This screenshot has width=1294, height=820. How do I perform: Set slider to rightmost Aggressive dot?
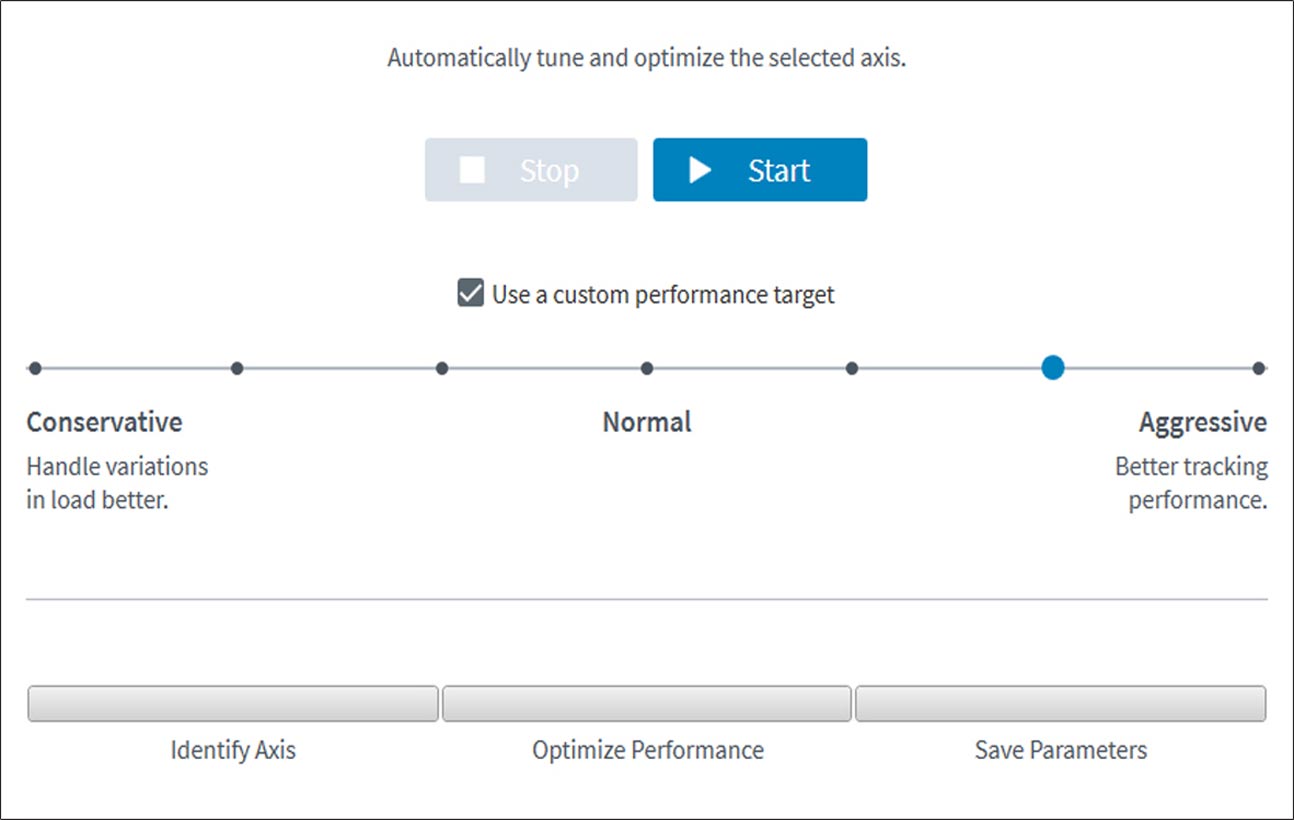(1258, 368)
